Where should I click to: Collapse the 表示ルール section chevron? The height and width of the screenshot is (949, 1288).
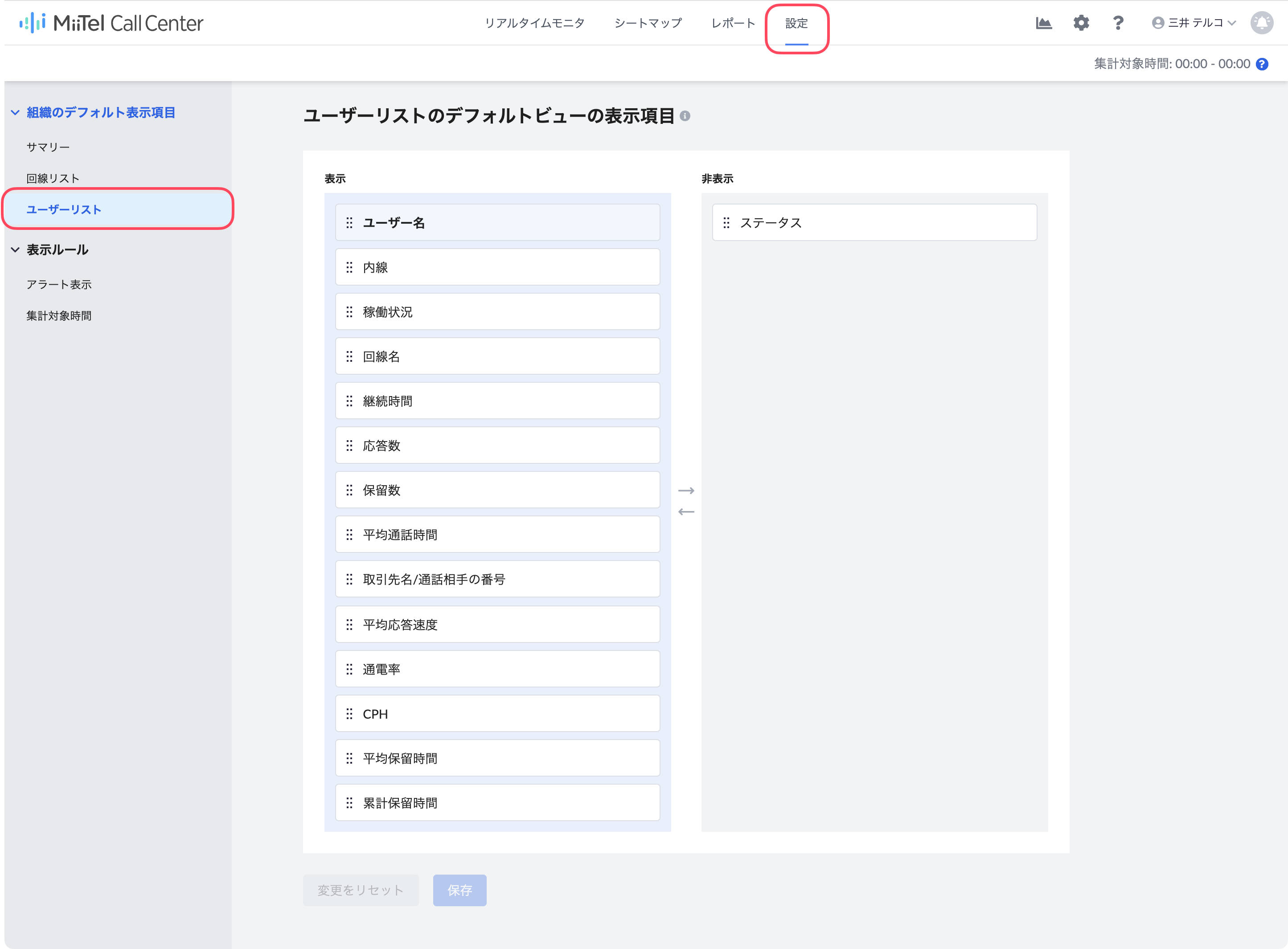(x=15, y=250)
